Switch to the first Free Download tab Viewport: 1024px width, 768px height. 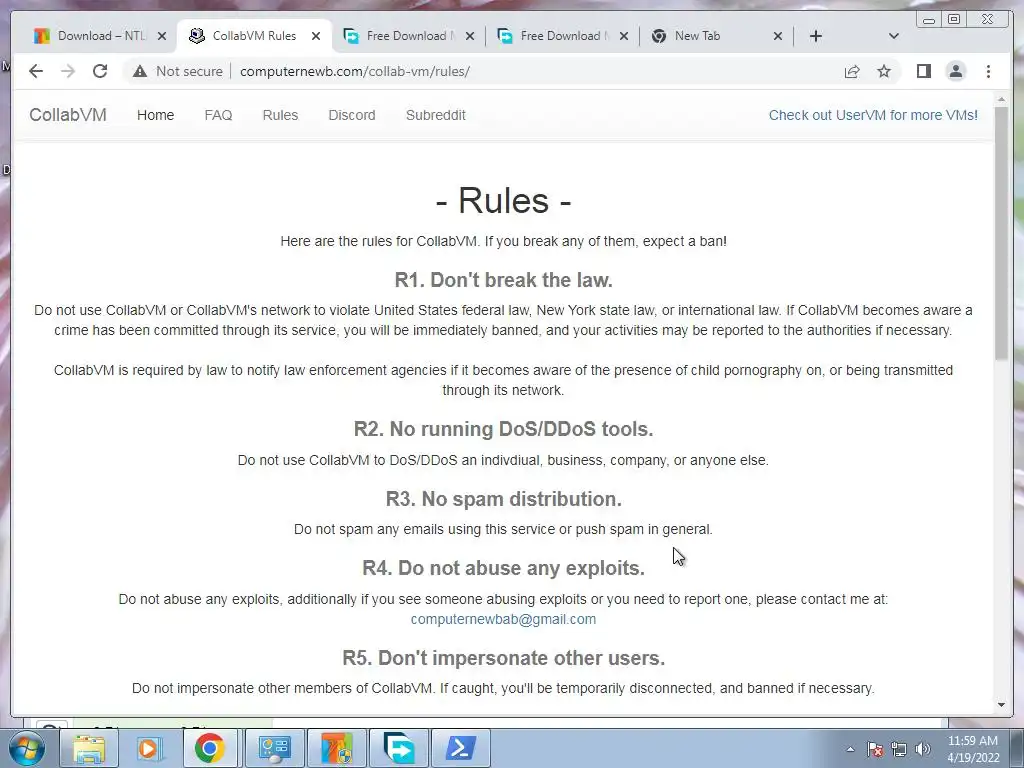(x=409, y=36)
